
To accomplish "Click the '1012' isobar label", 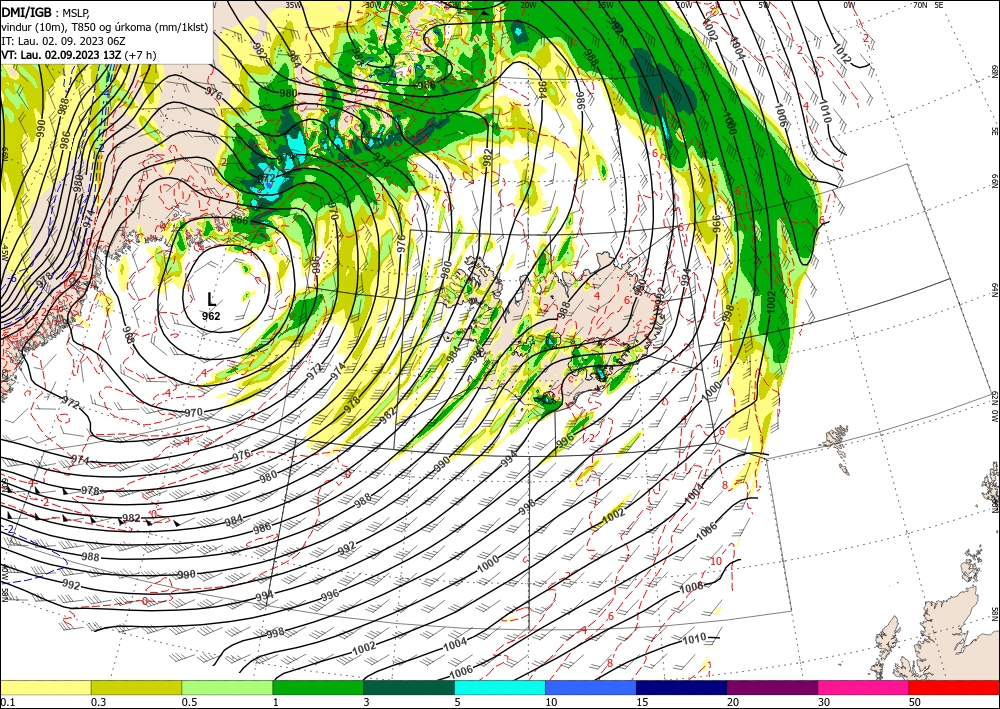I will (x=841, y=56).
